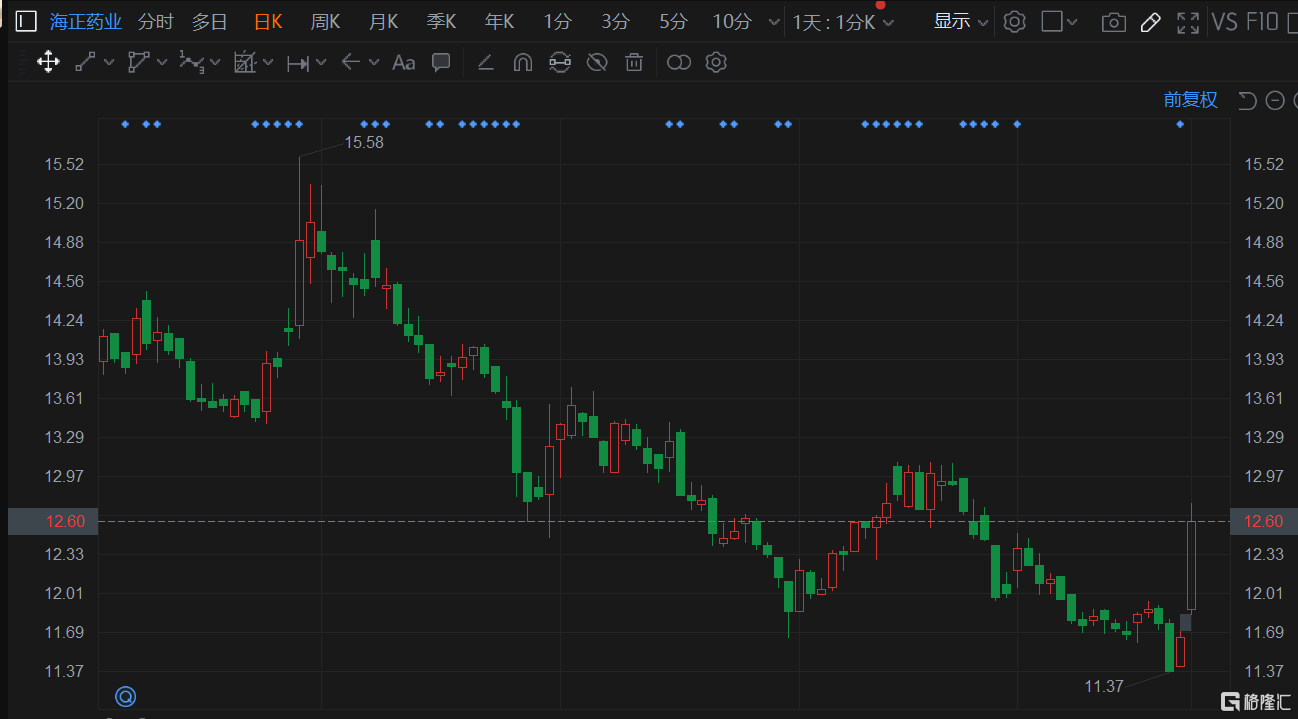Switch to the 多日 tab
The image size is (1298, 719).
[x=210, y=22]
